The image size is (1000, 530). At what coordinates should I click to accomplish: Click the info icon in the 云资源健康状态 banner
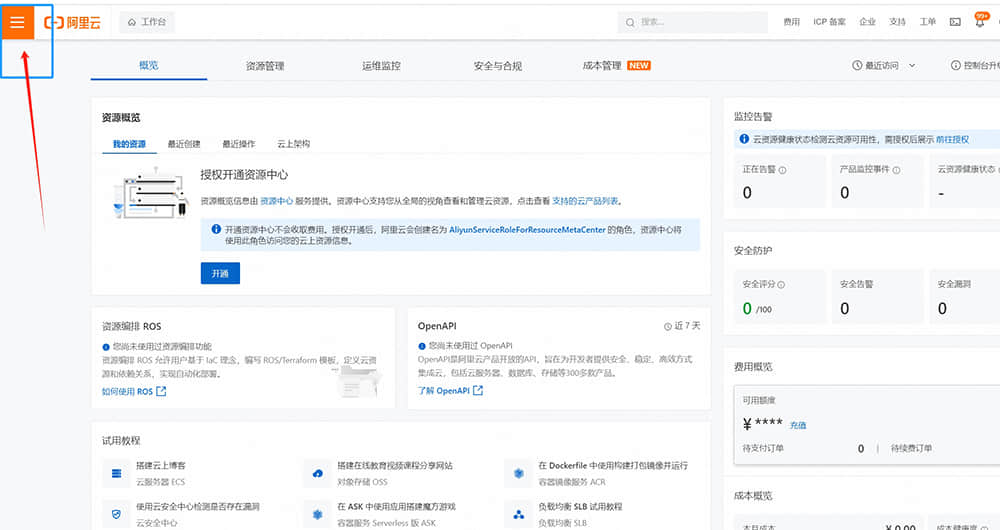pyautogui.click(x=744, y=139)
